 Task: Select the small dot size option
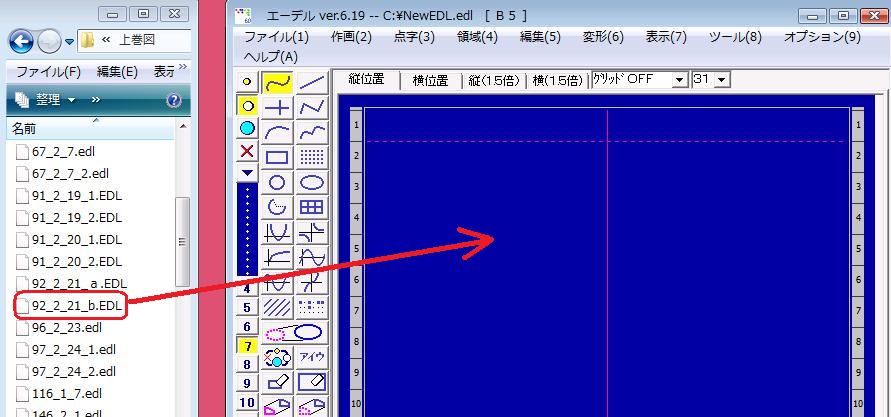(x=247, y=82)
